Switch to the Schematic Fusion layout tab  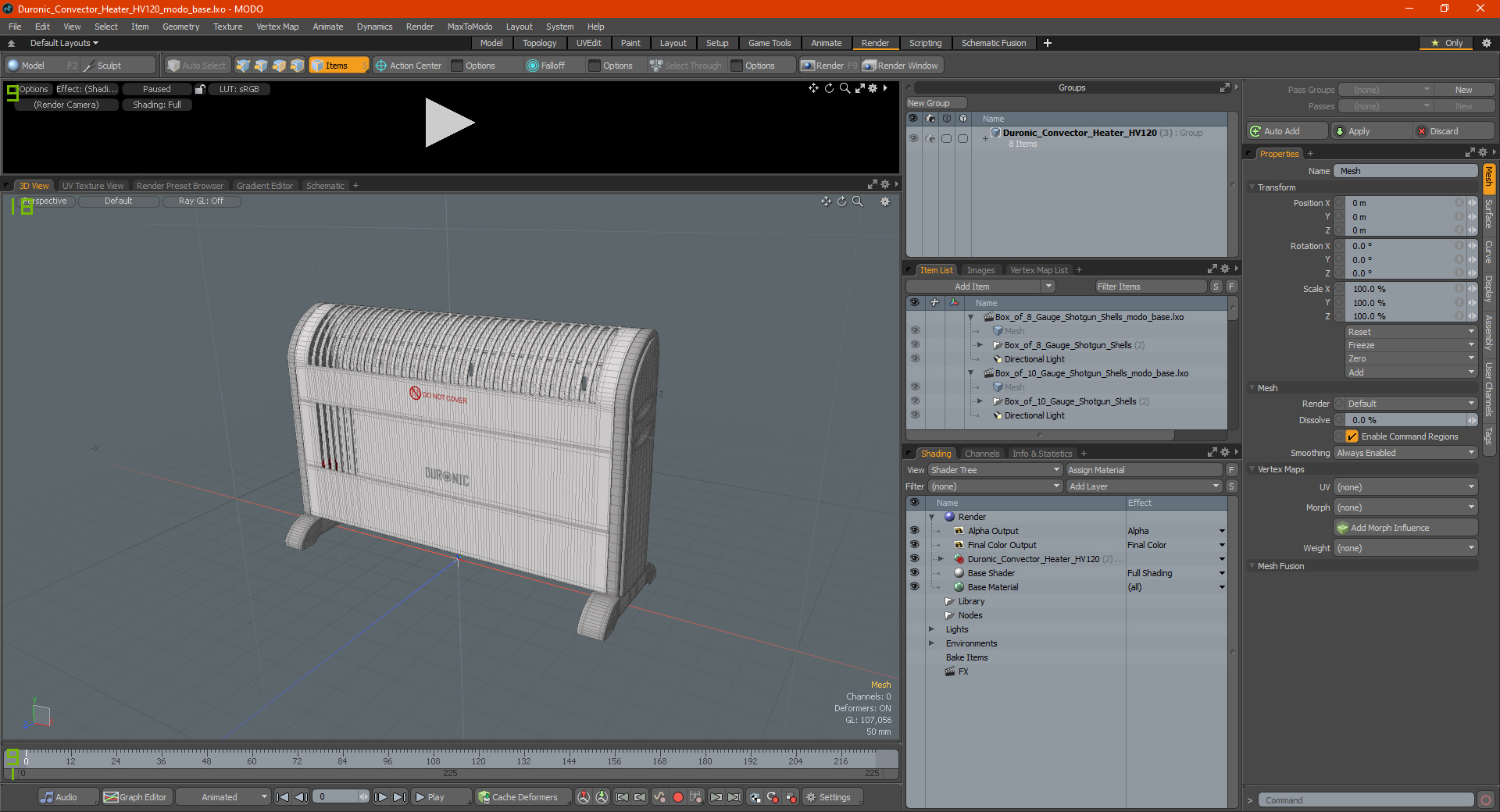pos(993,43)
